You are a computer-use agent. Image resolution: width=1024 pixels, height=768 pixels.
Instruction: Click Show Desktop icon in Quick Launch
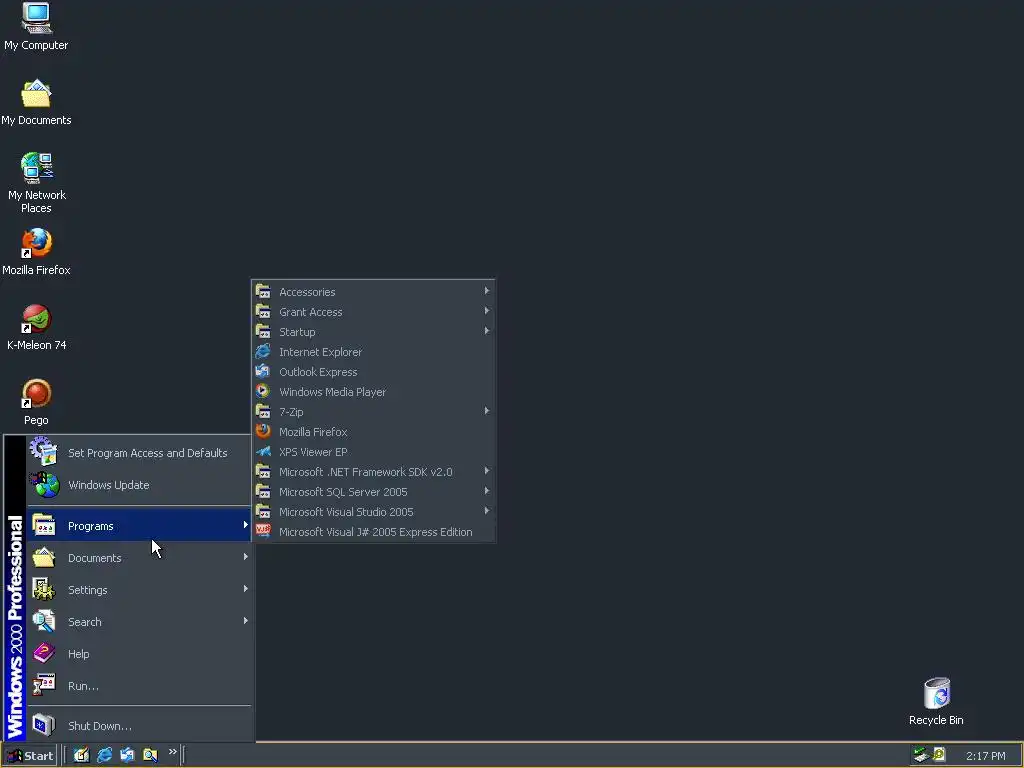click(81, 755)
